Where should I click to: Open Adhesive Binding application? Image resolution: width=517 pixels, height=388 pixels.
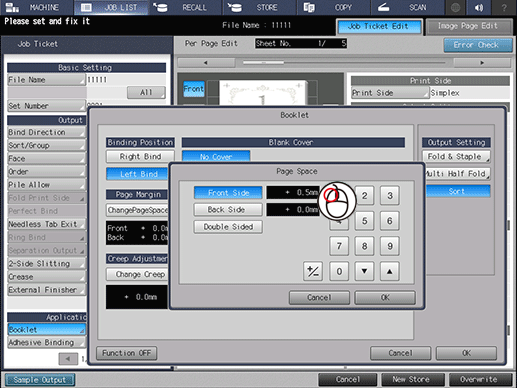[46, 343]
